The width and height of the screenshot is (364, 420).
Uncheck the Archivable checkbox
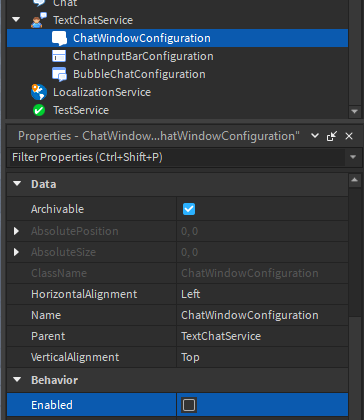pyautogui.click(x=189, y=209)
